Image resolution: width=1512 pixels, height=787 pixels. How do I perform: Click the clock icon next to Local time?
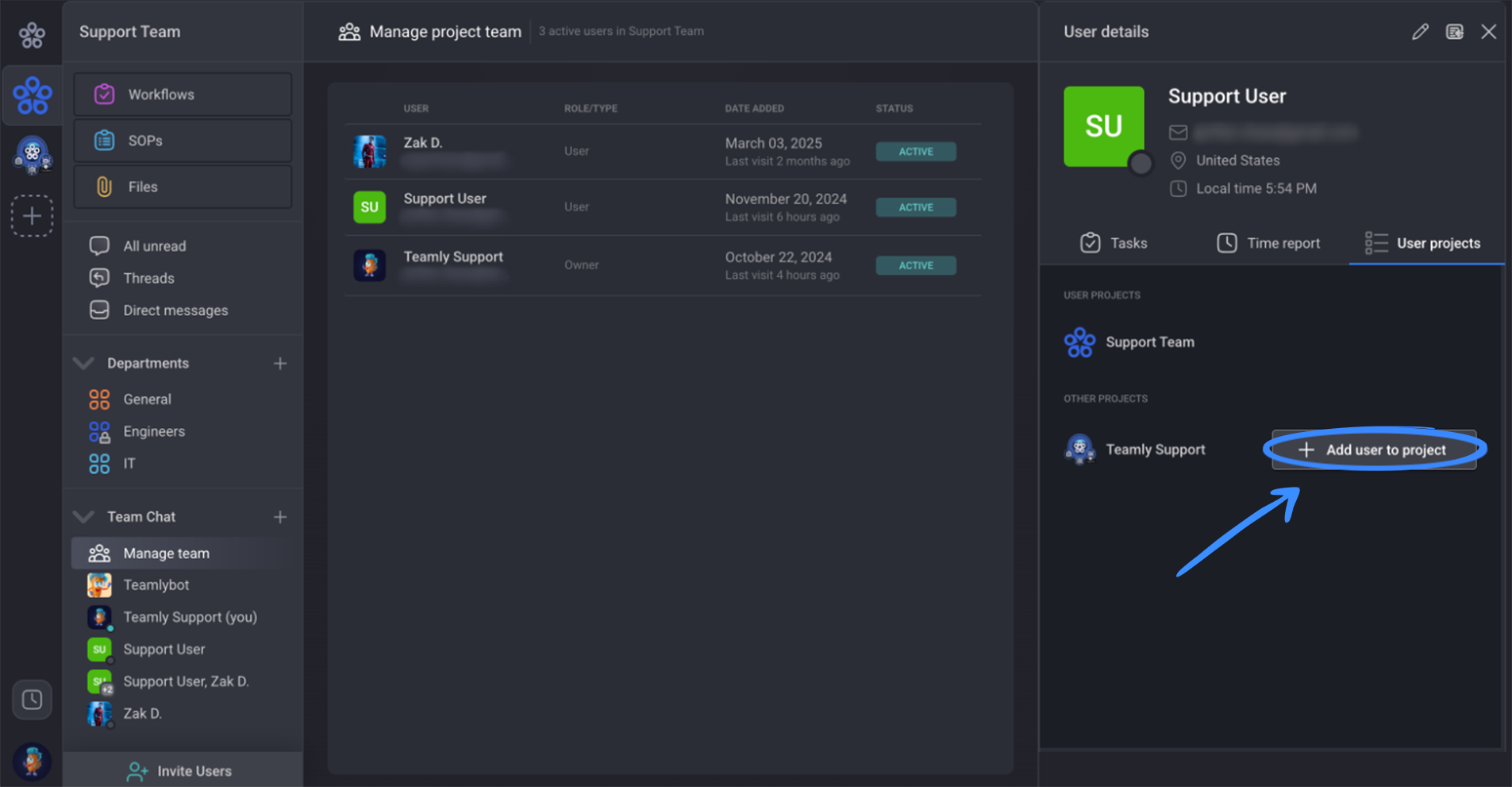coord(1178,189)
